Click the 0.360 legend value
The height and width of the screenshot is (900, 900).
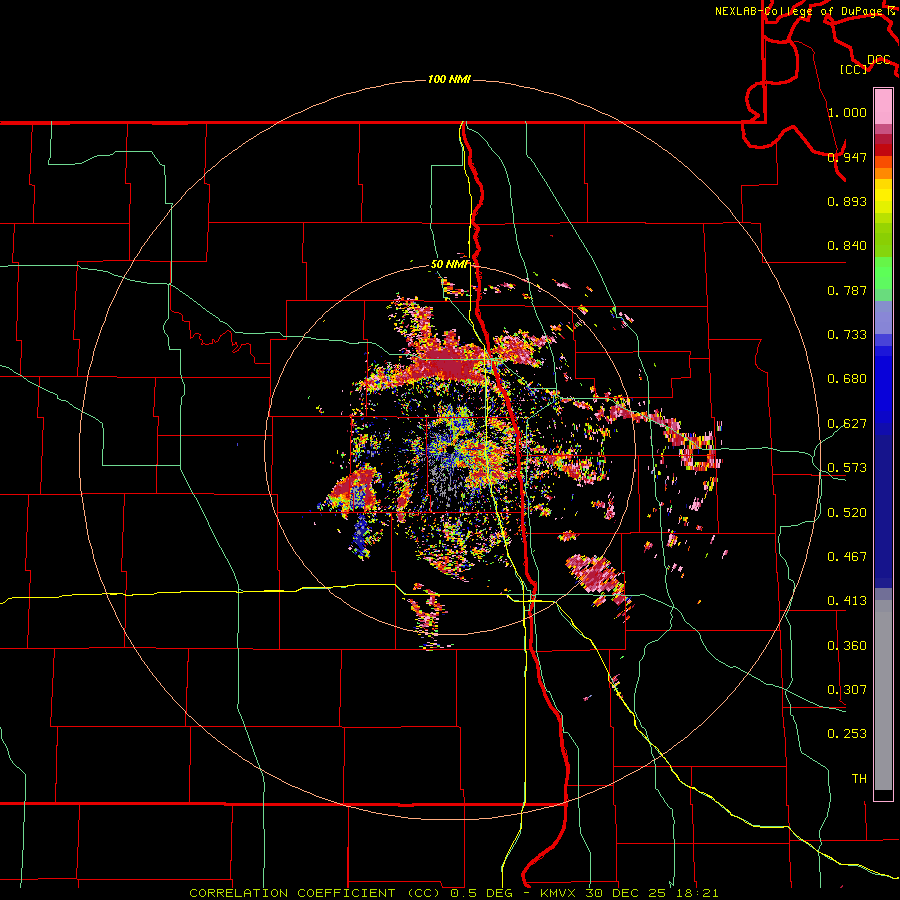click(847, 646)
